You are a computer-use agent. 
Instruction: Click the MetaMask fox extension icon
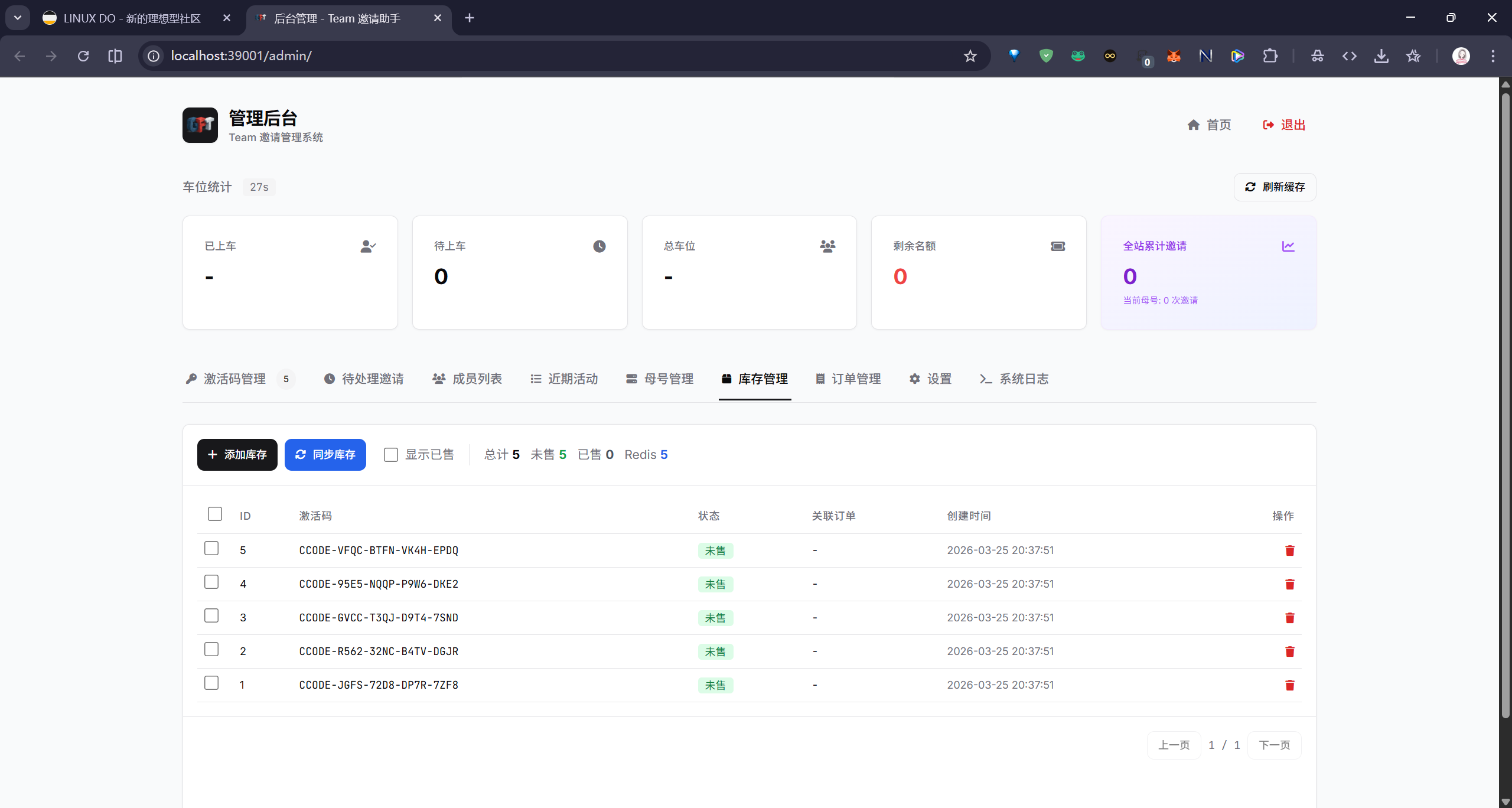[1174, 56]
